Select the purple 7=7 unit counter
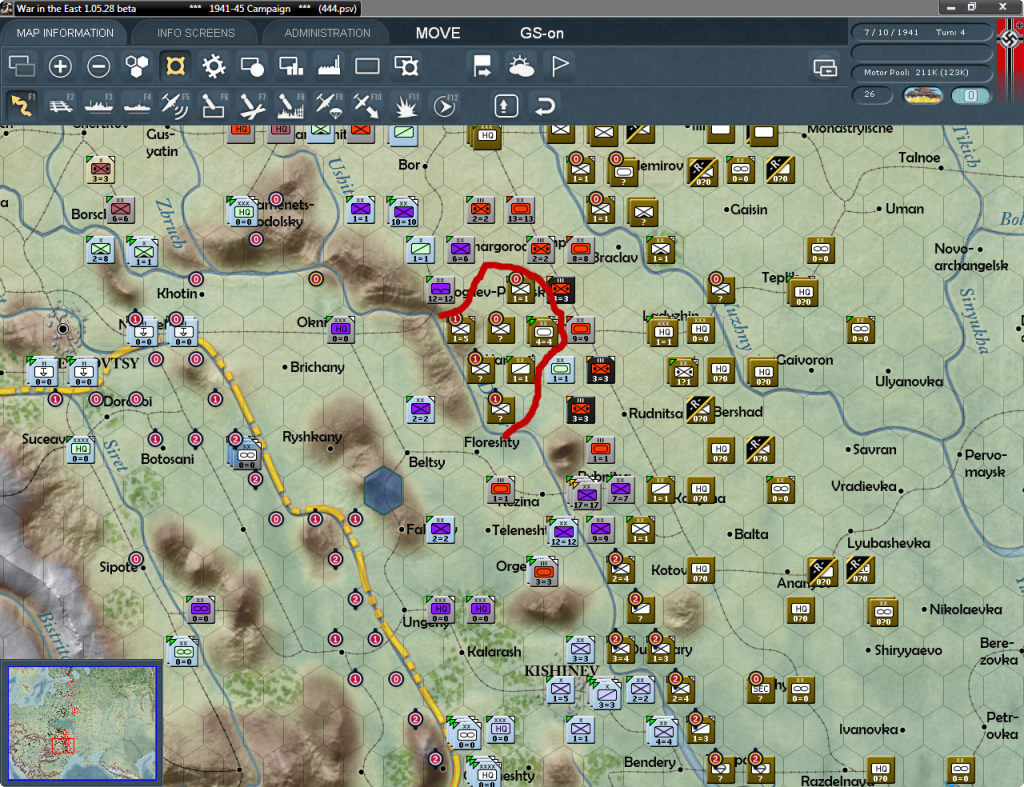 tap(620, 489)
